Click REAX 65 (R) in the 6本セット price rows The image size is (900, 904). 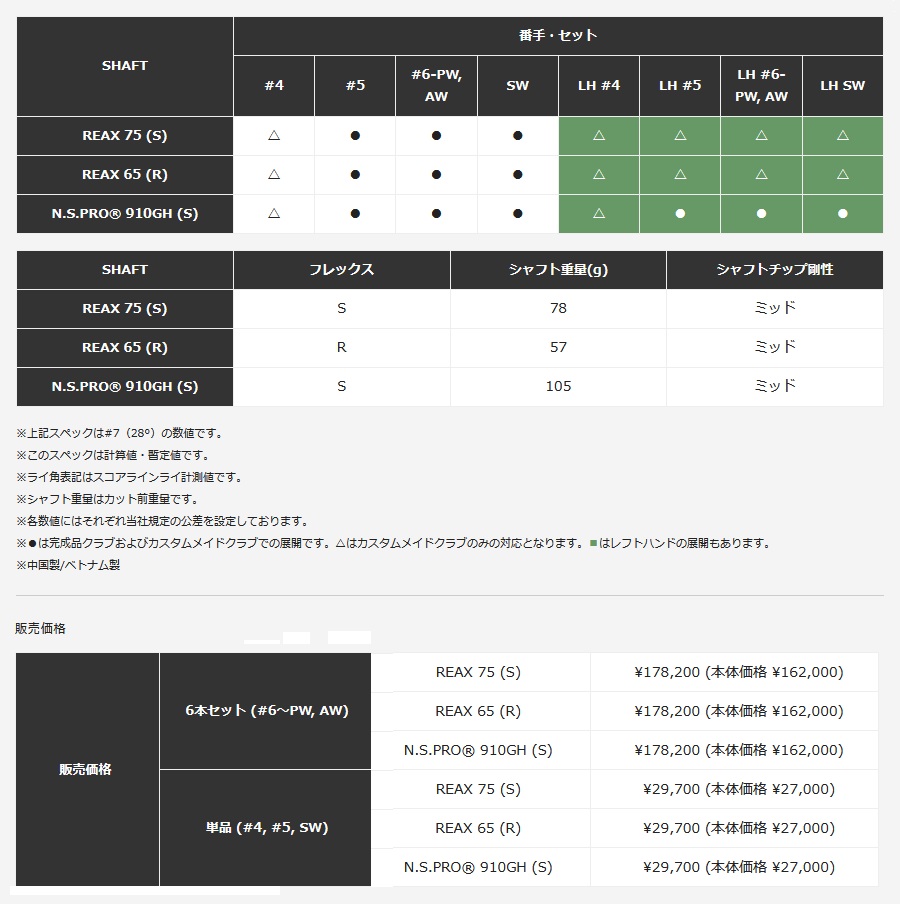tap(478, 711)
